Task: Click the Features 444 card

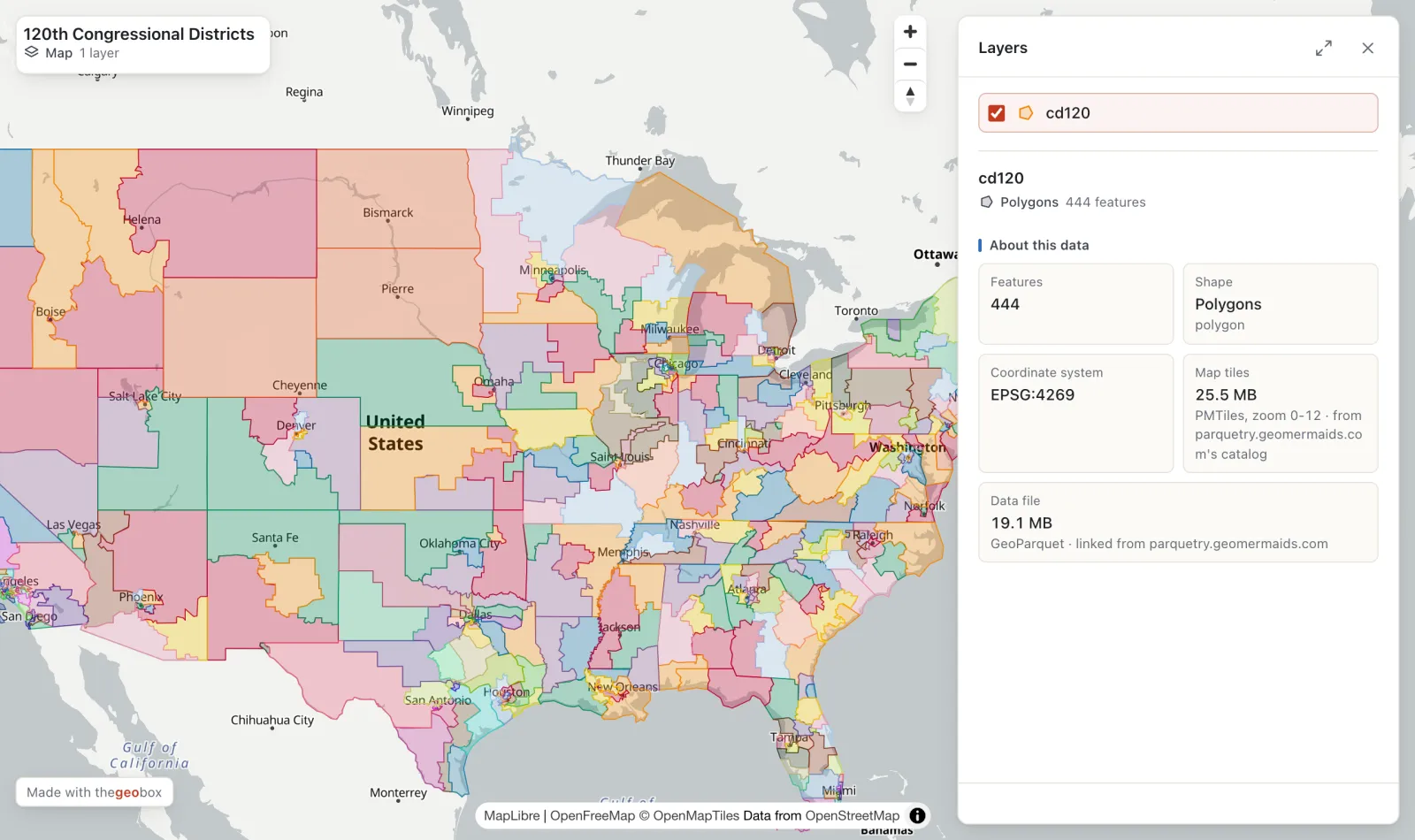Action: click(1075, 303)
